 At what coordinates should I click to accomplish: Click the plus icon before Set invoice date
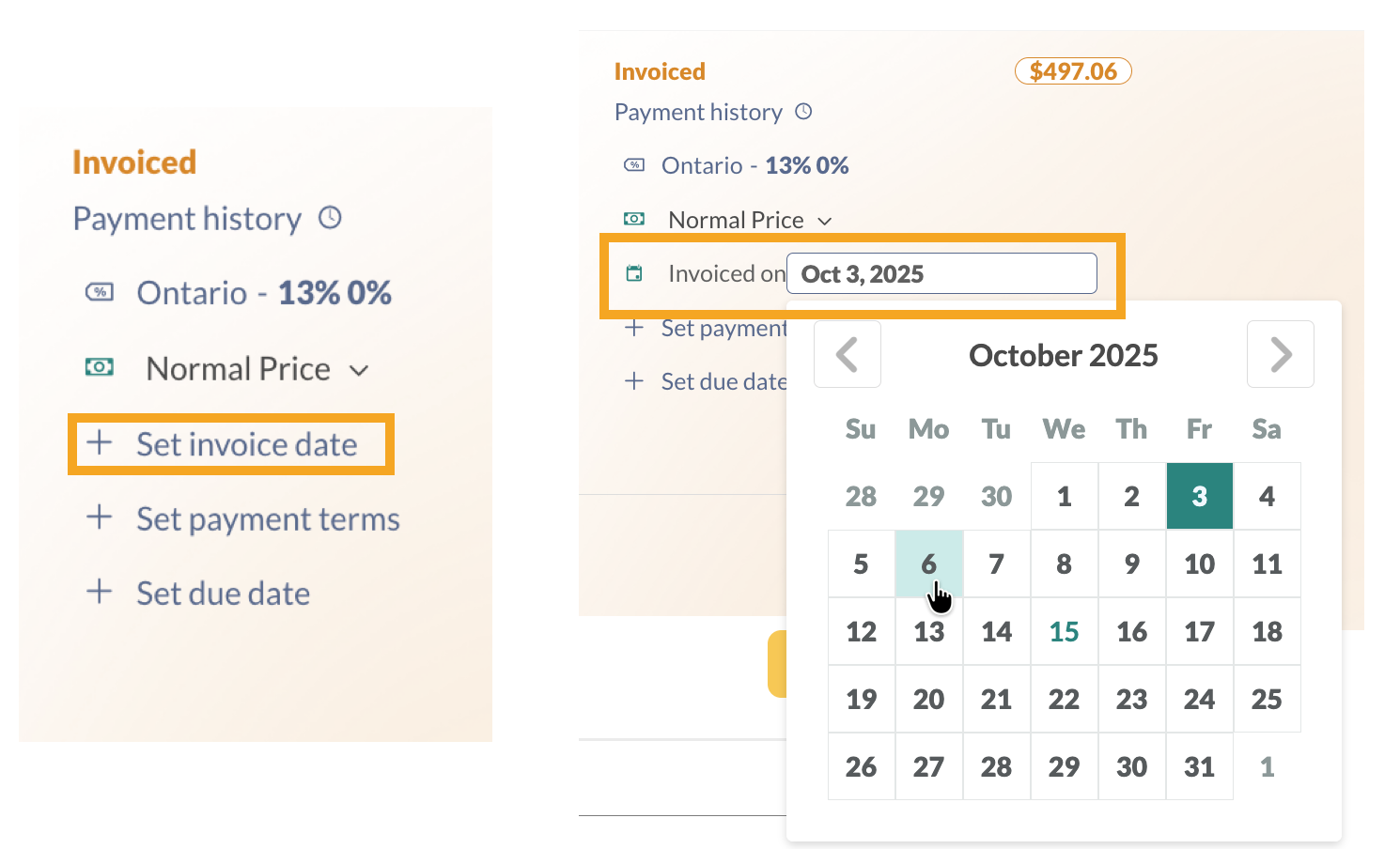coord(100,443)
